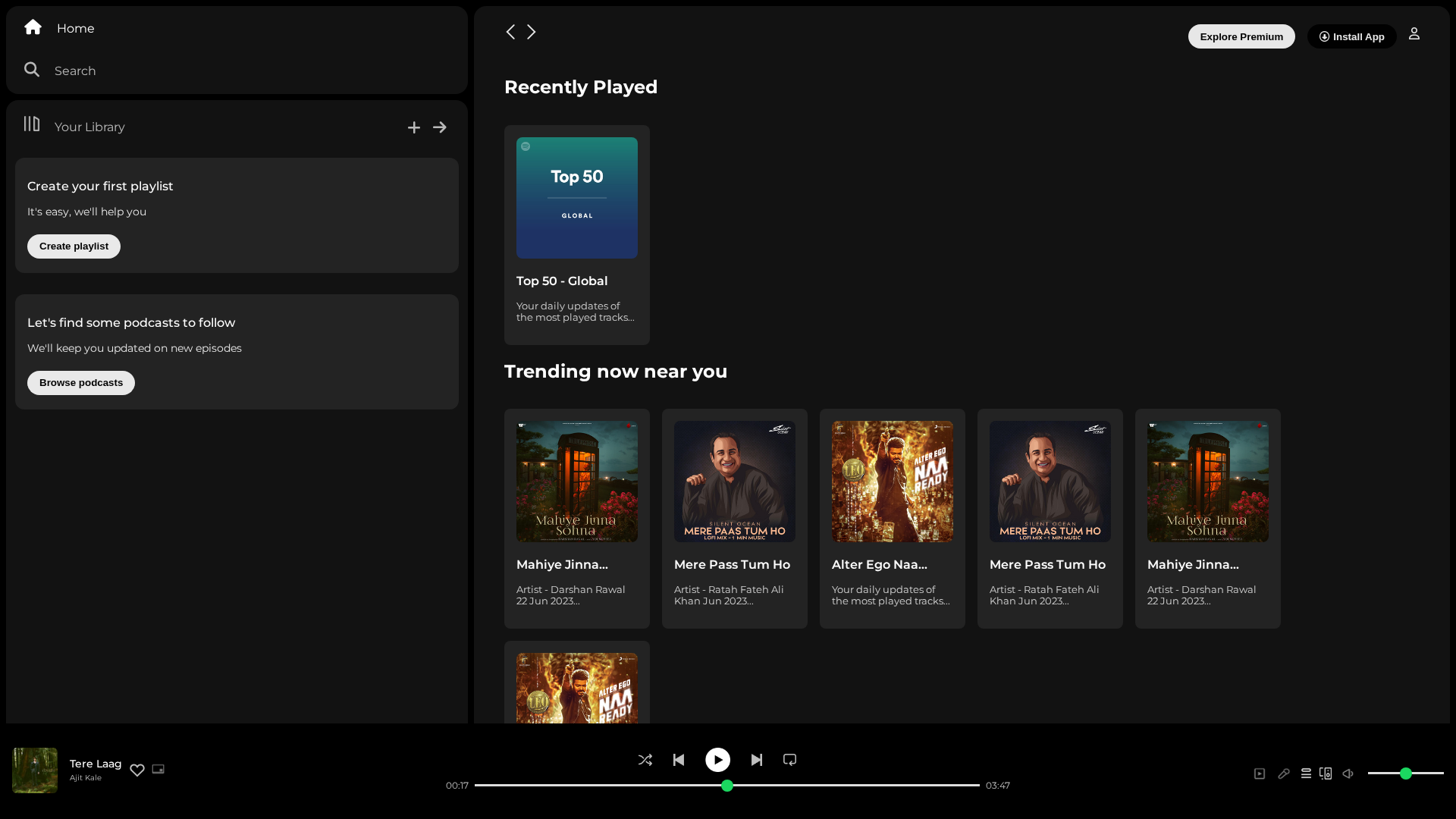Click the Create playlist button
The width and height of the screenshot is (1456, 819).
(74, 246)
